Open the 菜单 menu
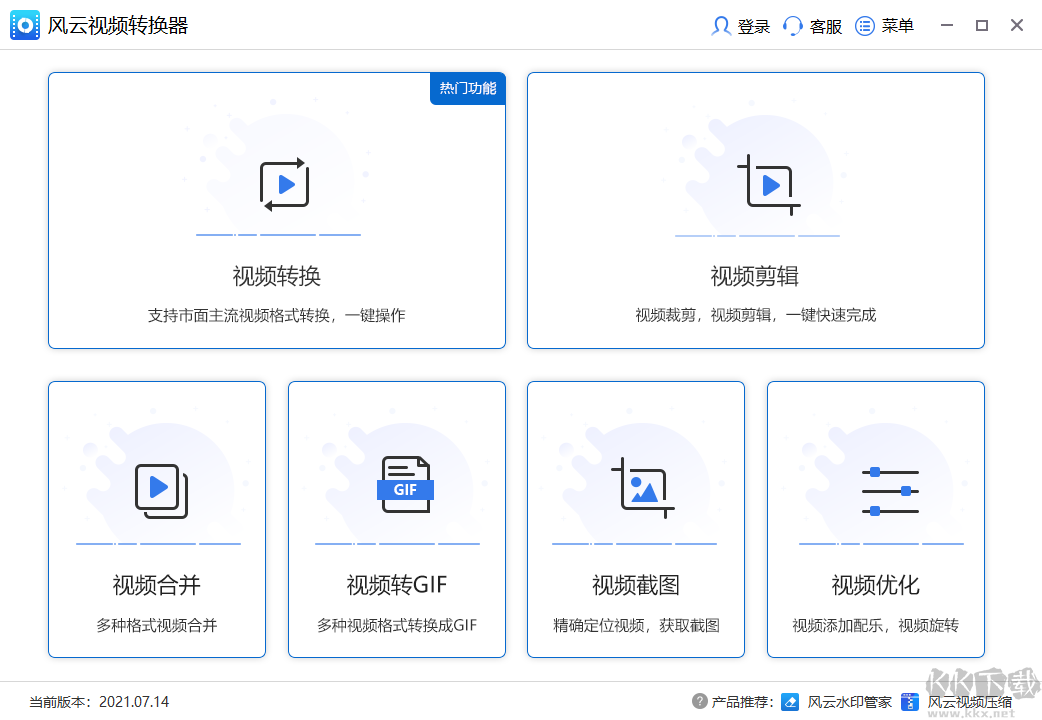Viewport: 1042px width, 720px height. 884,26
